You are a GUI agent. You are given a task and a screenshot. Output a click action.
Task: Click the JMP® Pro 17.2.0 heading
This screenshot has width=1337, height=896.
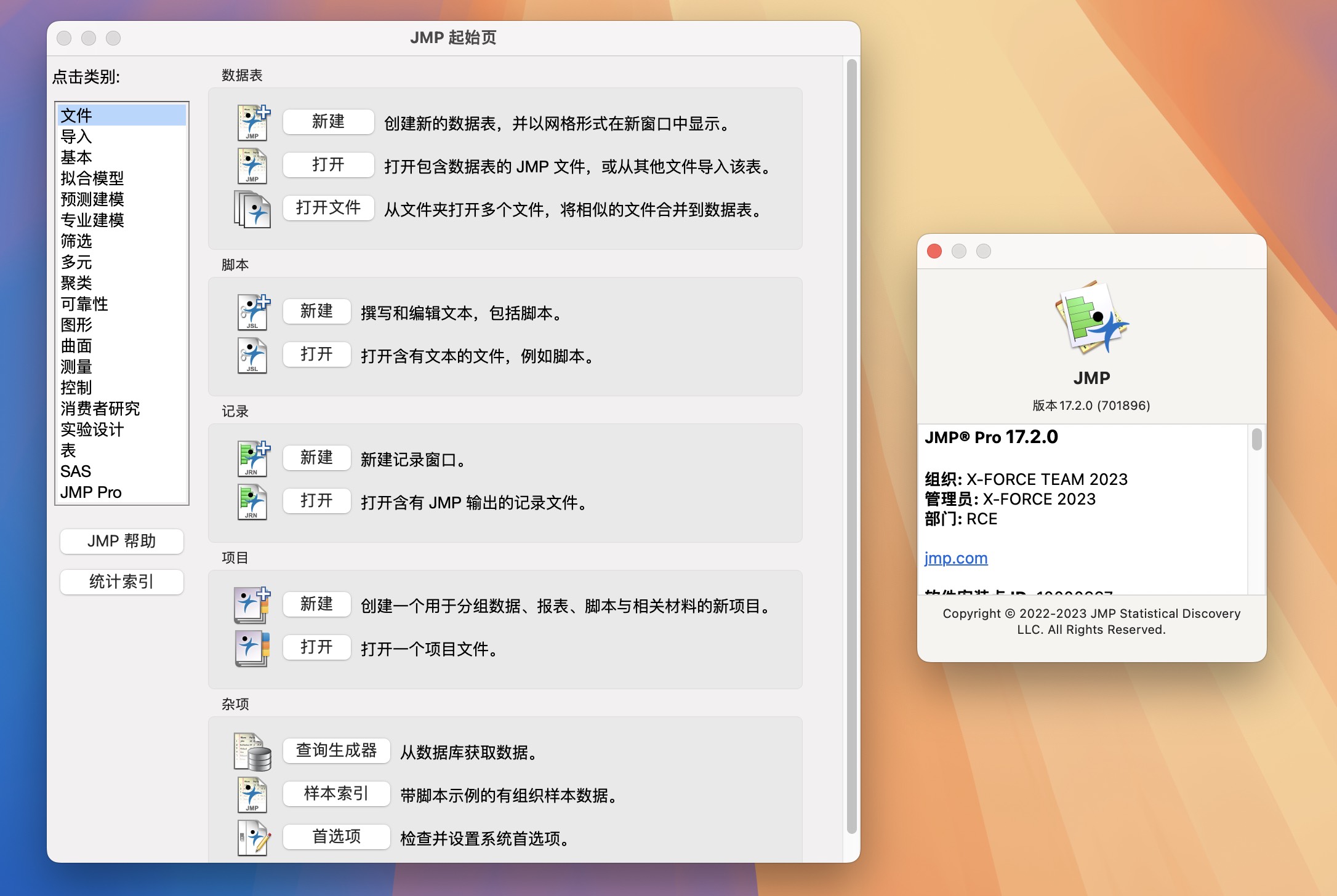point(991,438)
